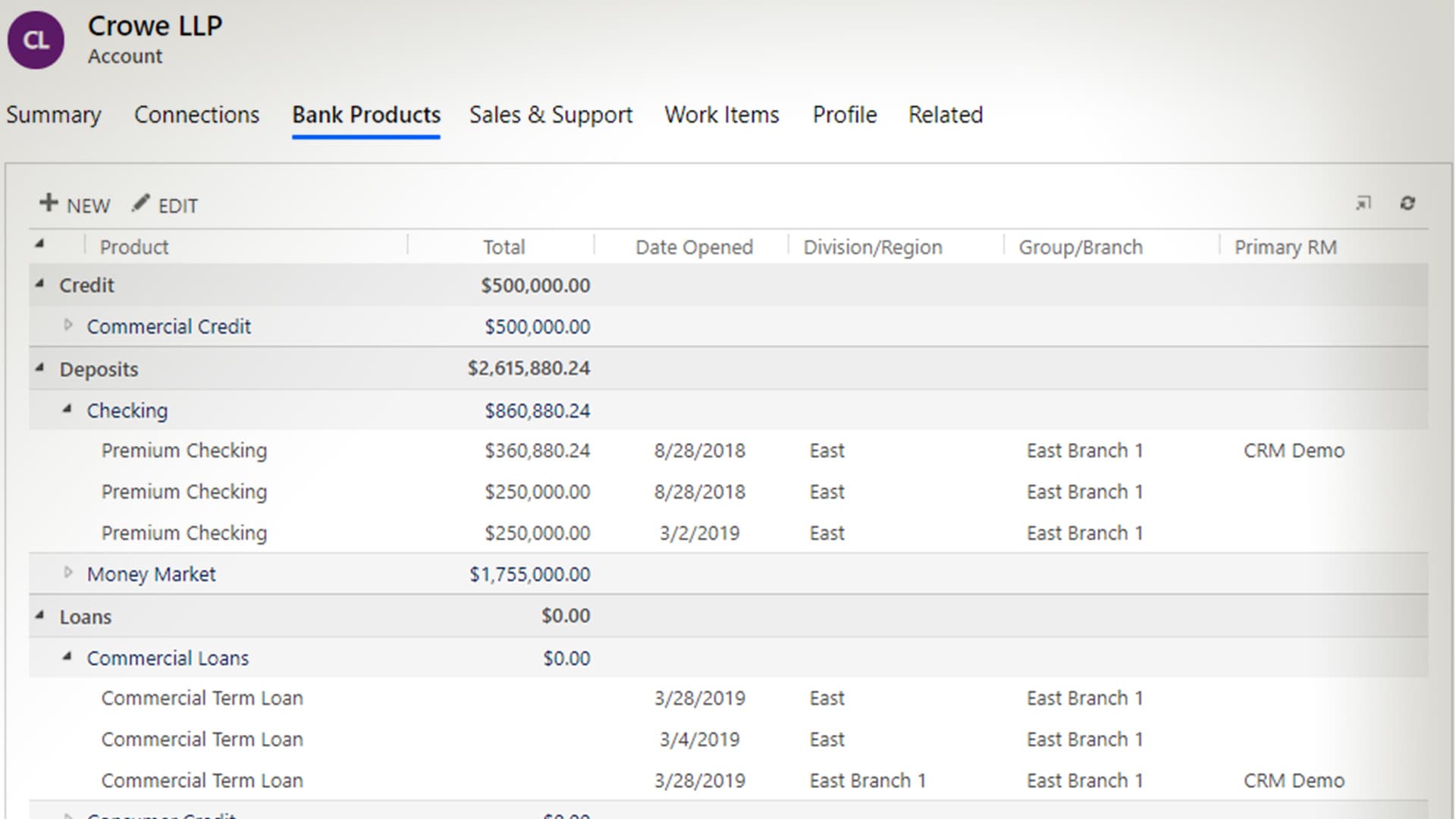The image size is (1456, 819).
Task: Click the pencil EDIT icon
Action: pos(140,203)
